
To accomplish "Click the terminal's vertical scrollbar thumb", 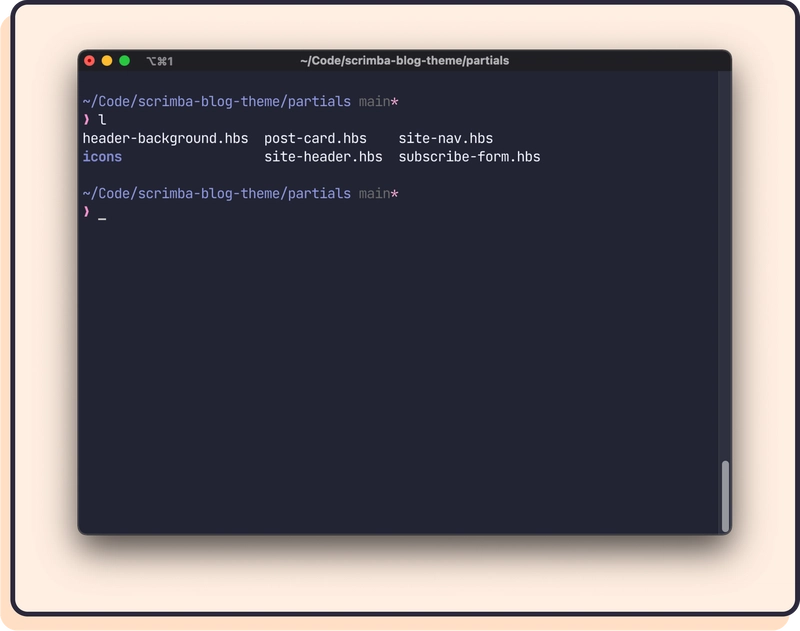I will [725, 496].
